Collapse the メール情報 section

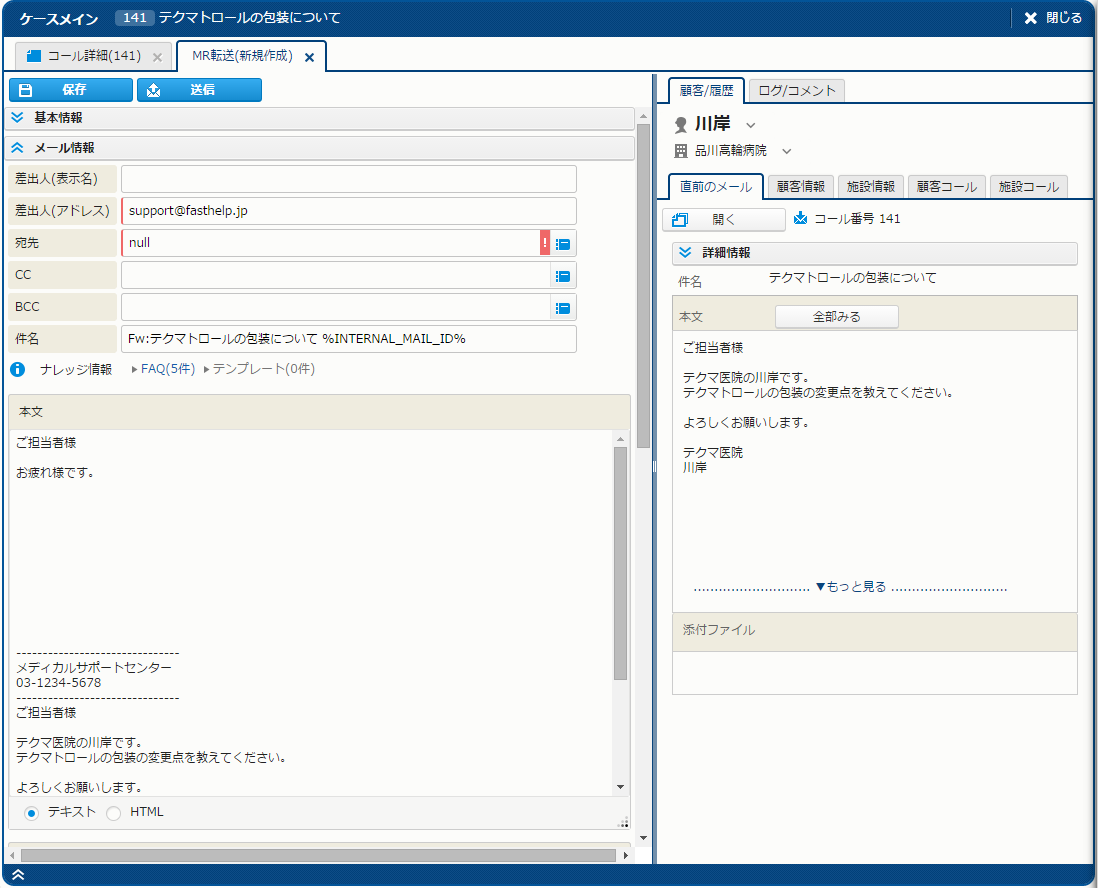18,148
